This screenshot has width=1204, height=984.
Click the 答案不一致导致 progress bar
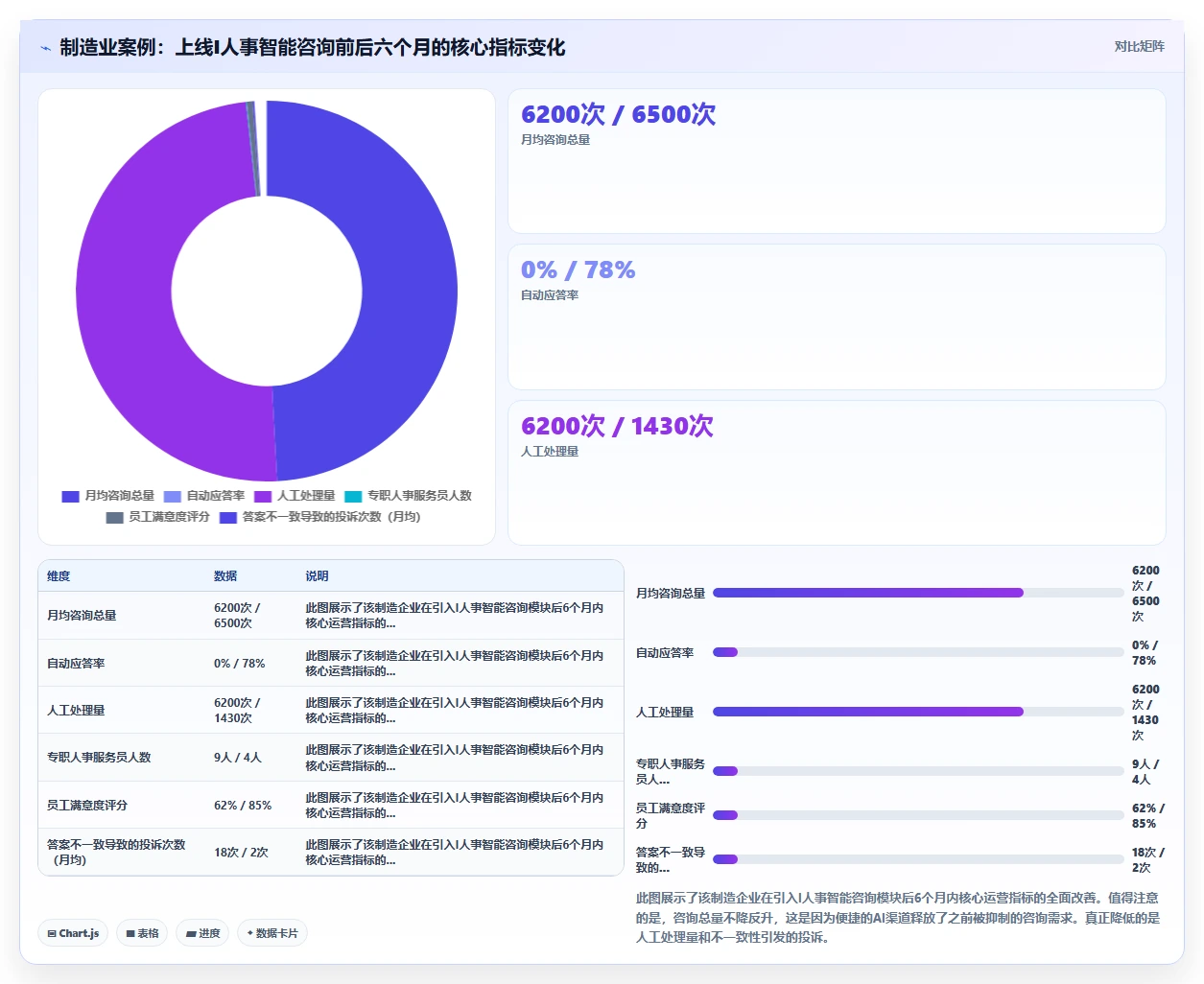click(918, 859)
